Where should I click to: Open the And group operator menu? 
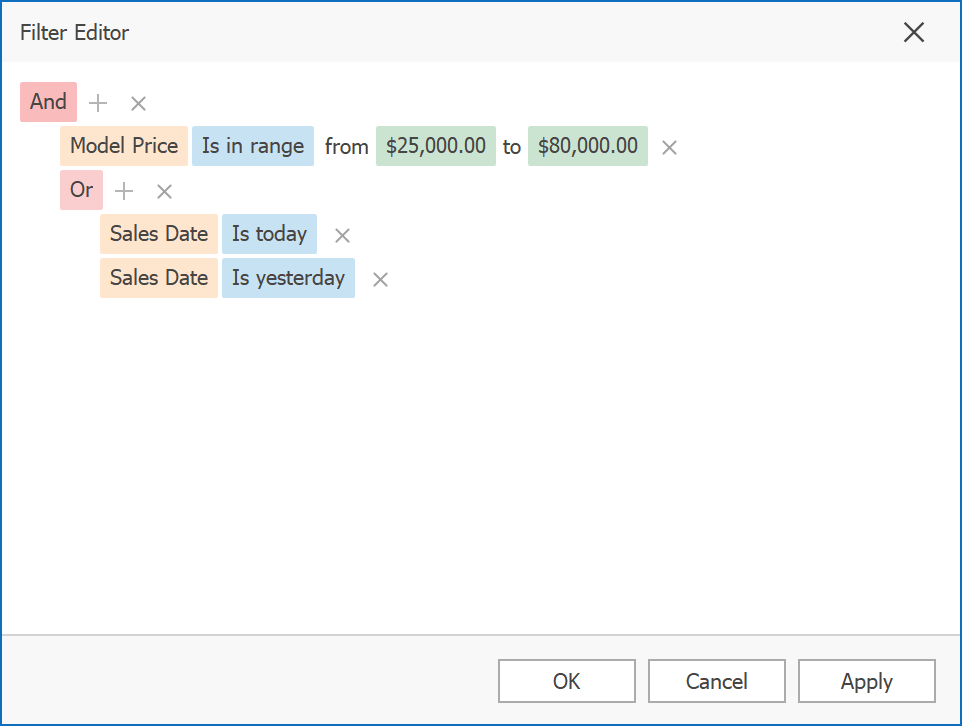pyautogui.click(x=48, y=102)
